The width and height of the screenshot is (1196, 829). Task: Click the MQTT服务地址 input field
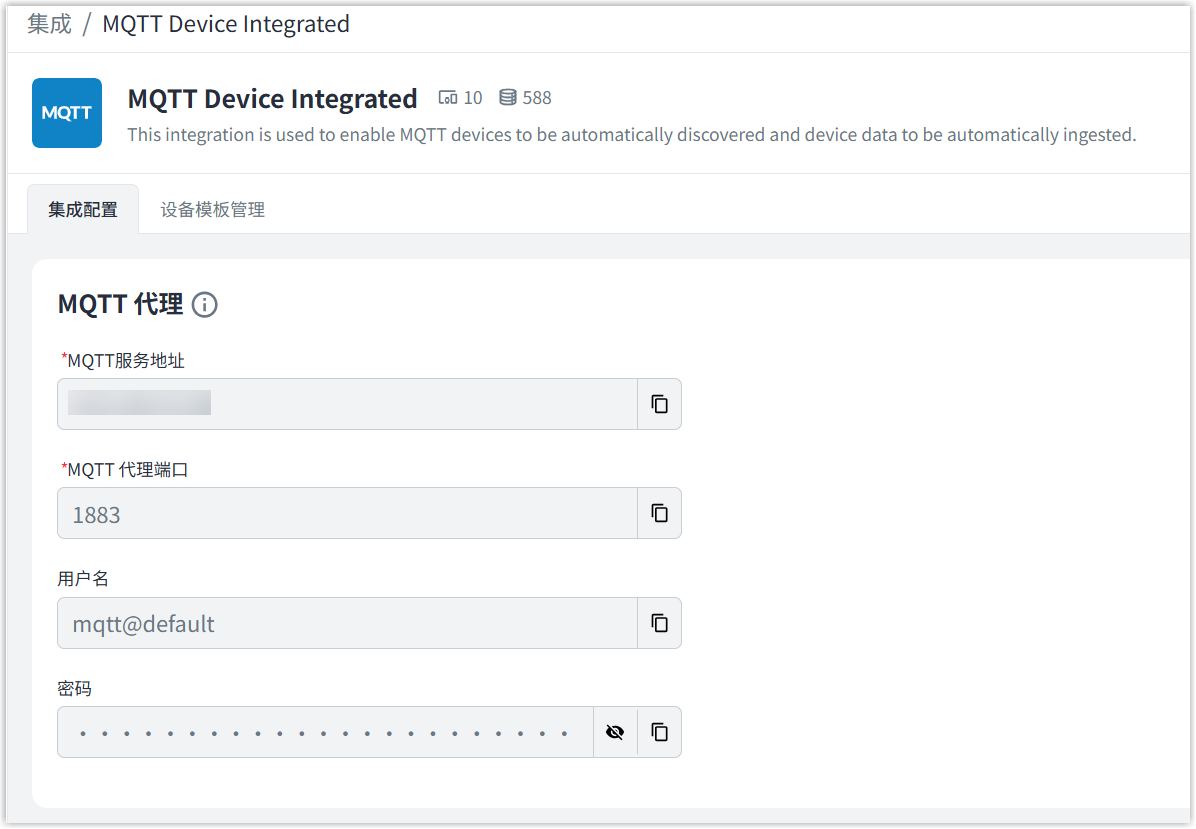coord(347,404)
